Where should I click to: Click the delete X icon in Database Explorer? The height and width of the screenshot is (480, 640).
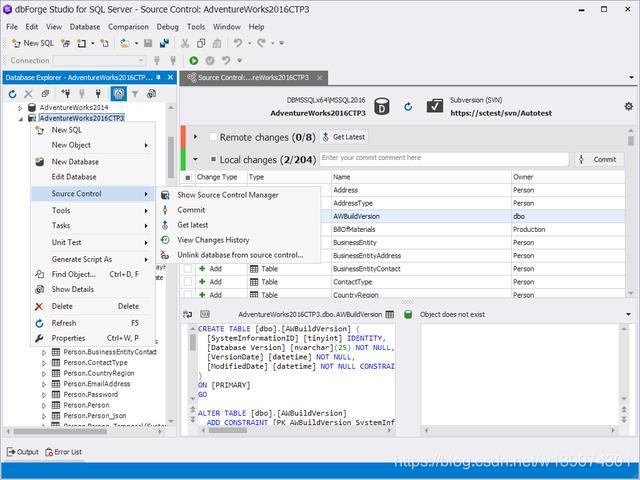tap(28, 94)
